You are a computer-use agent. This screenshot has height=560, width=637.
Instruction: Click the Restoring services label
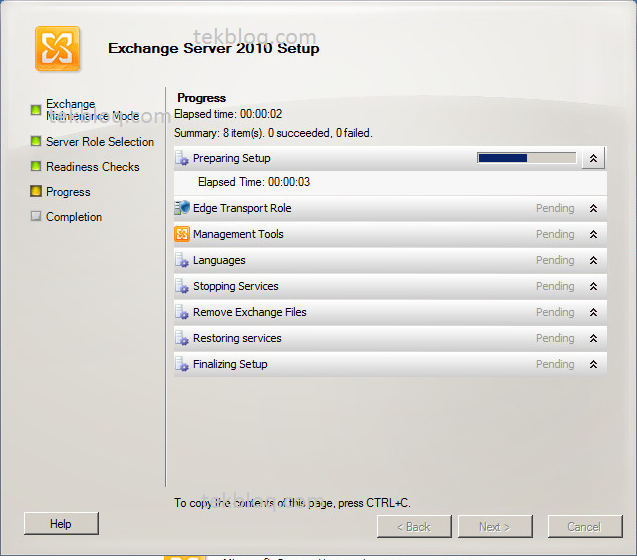[x=237, y=338]
